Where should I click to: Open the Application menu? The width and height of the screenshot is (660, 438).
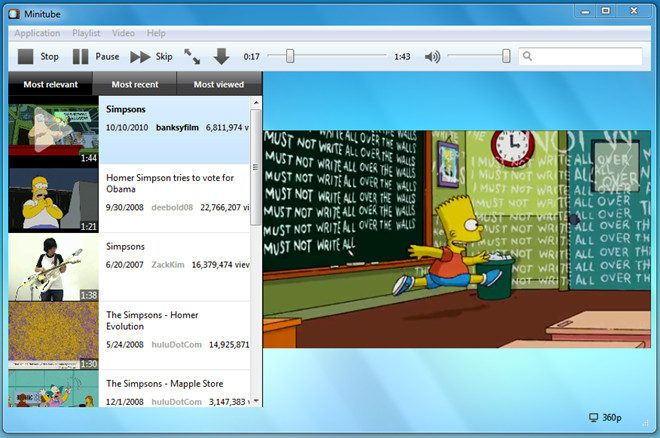[x=37, y=33]
